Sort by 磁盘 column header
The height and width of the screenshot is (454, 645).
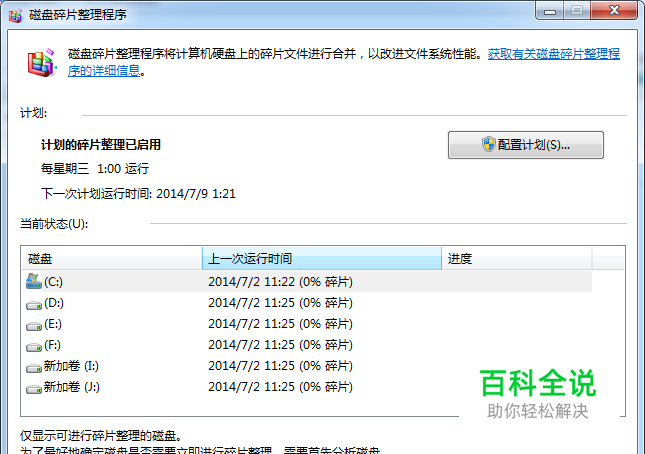pos(111,258)
